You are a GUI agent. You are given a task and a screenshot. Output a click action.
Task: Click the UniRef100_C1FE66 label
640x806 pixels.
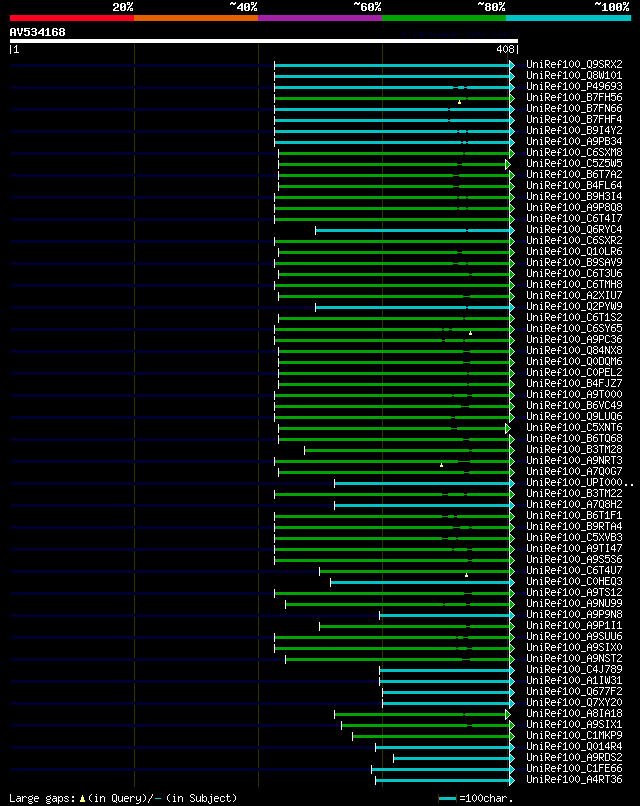click(574, 768)
